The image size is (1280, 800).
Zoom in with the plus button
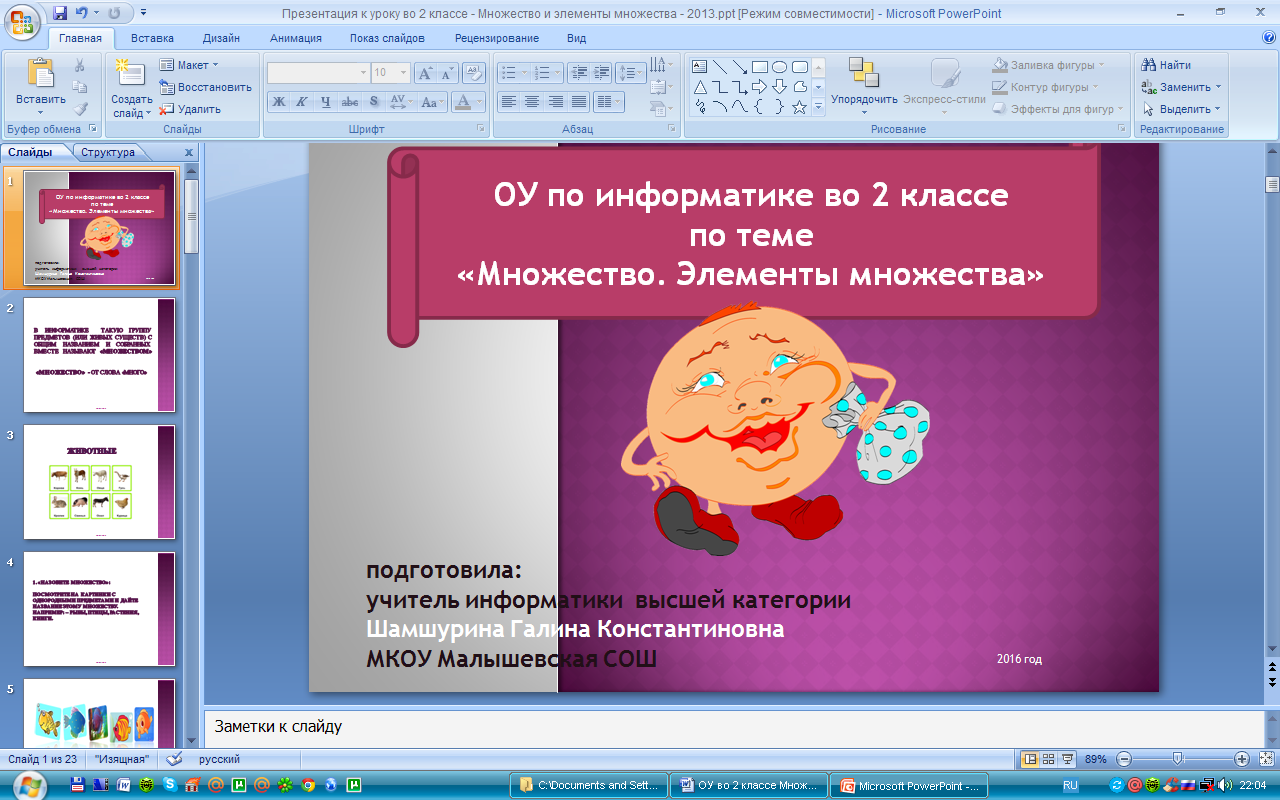point(1242,759)
